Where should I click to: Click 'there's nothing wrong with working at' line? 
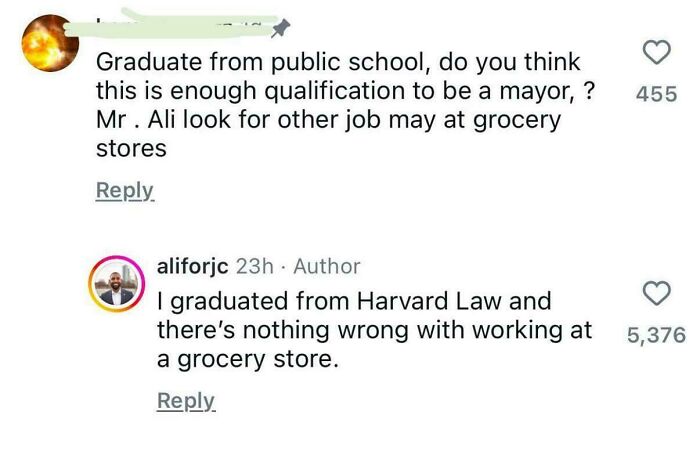coord(374,329)
